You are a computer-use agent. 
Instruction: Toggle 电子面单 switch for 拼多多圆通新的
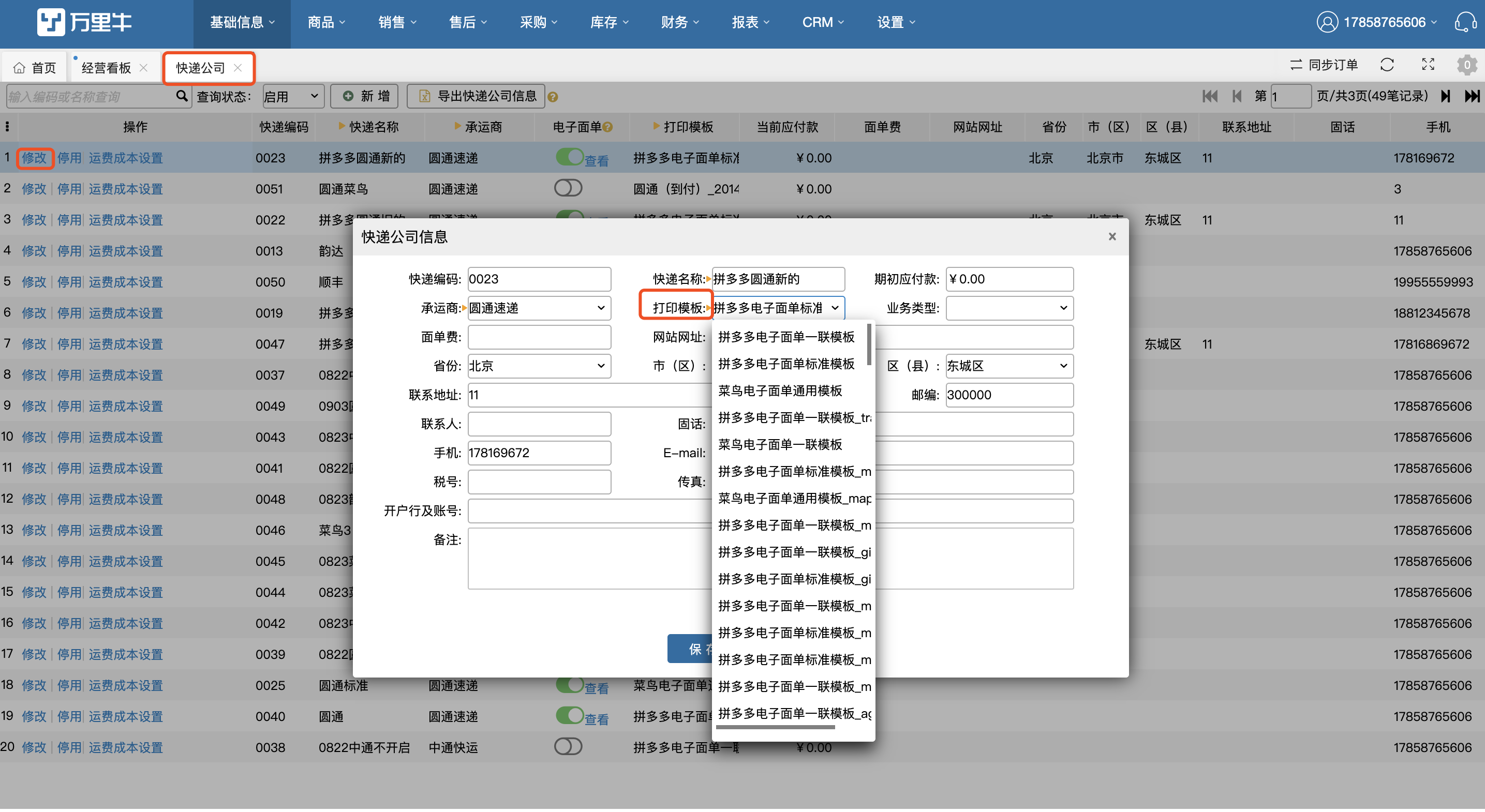(x=570, y=157)
